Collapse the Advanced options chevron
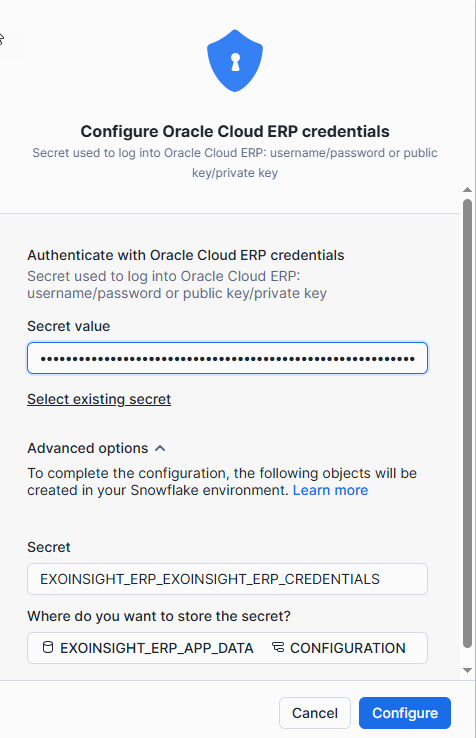Viewport: 476px width, 738px height. click(x=160, y=448)
